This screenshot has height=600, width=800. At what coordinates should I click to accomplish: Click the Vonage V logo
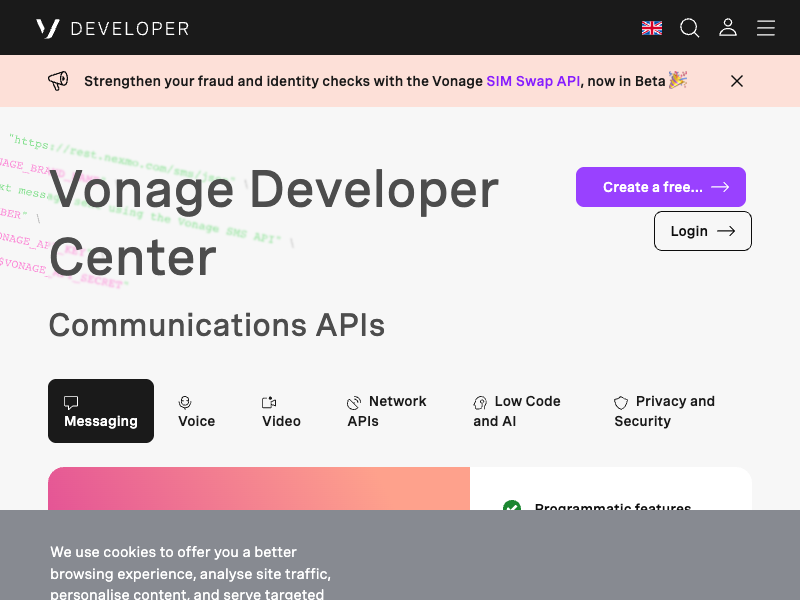coord(48,28)
